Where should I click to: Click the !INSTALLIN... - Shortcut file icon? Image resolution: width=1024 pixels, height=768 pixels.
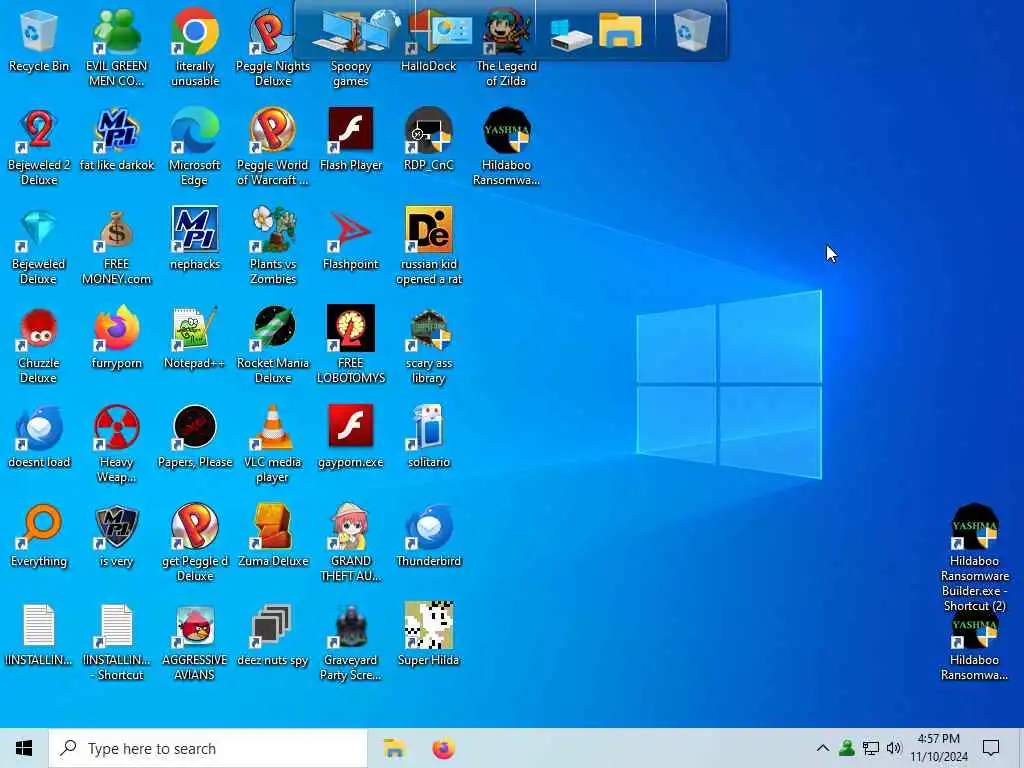(116, 643)
